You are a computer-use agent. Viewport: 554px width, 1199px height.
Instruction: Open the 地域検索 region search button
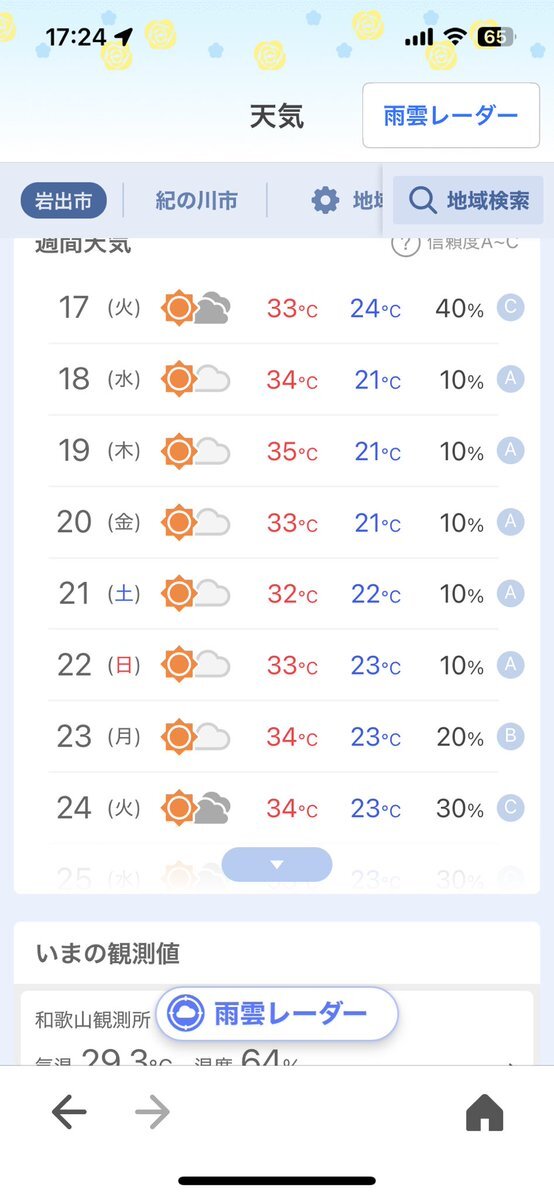(468, 200)
